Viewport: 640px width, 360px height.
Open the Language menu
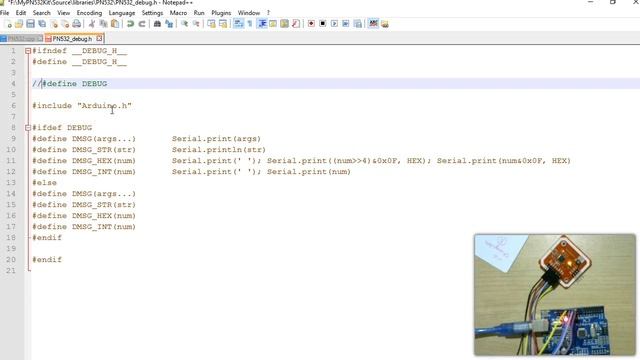(x=122, y=13)
